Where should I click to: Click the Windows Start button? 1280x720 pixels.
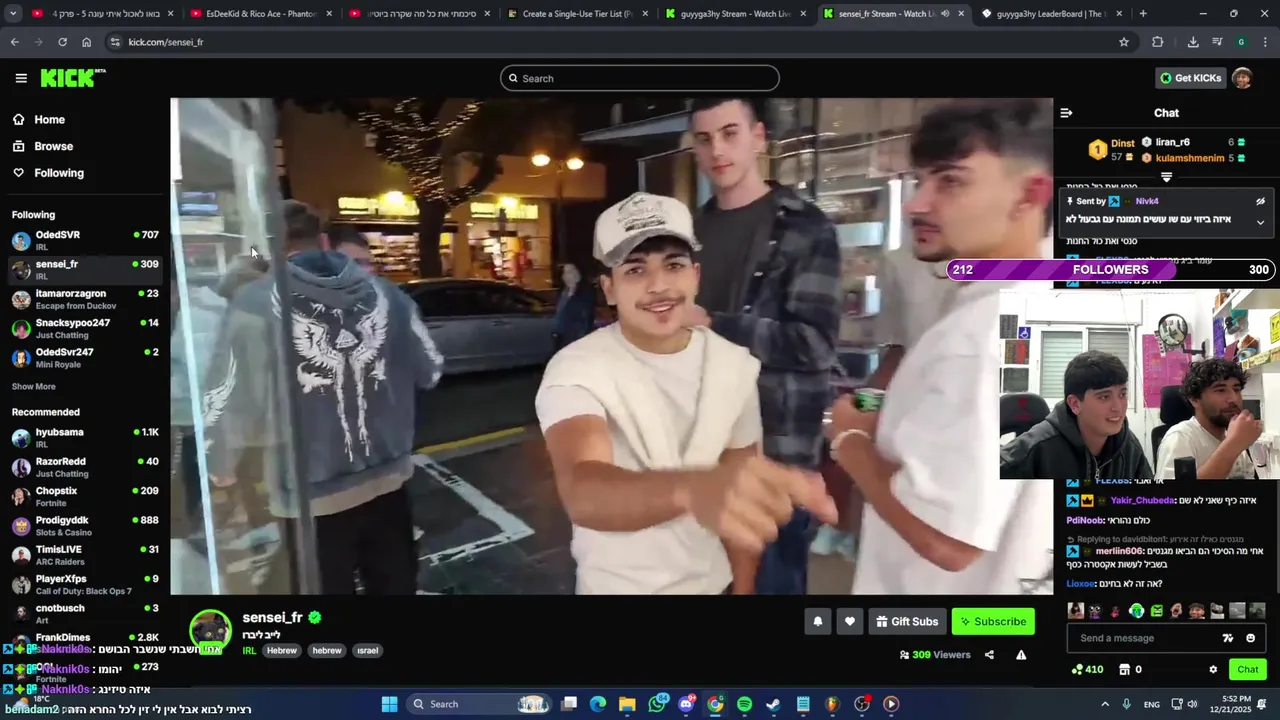[x=389, y=704]
